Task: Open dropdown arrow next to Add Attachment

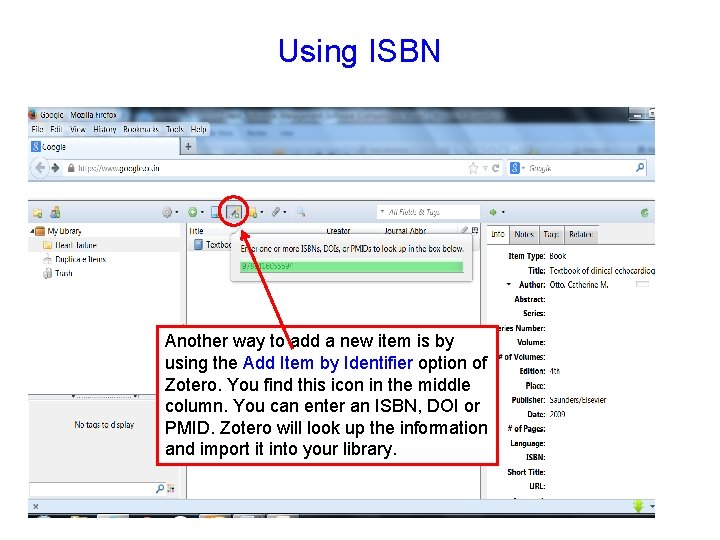Action: tap(285, 212)
